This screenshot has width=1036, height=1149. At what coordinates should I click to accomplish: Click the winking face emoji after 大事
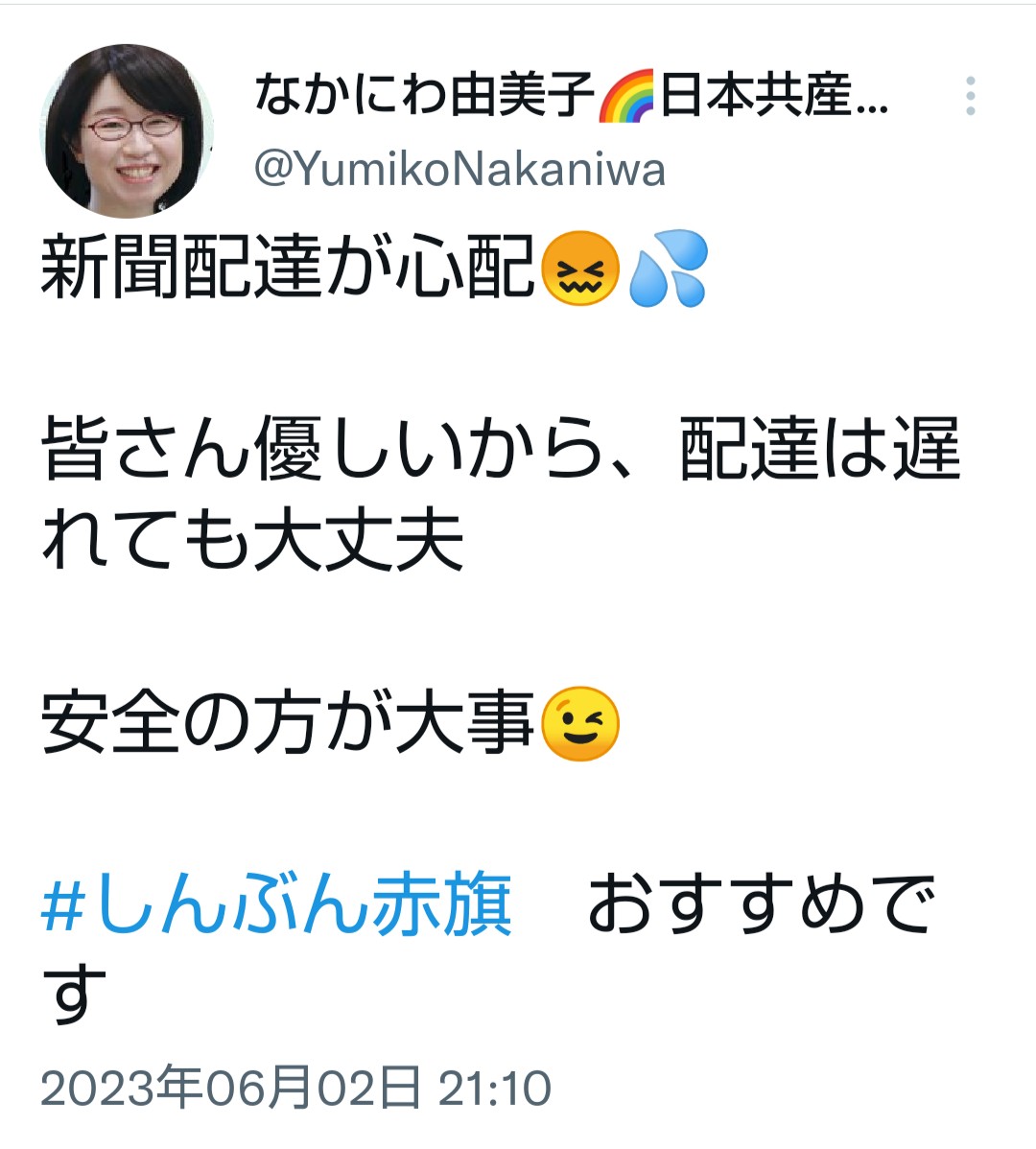[x=579, y=724]
